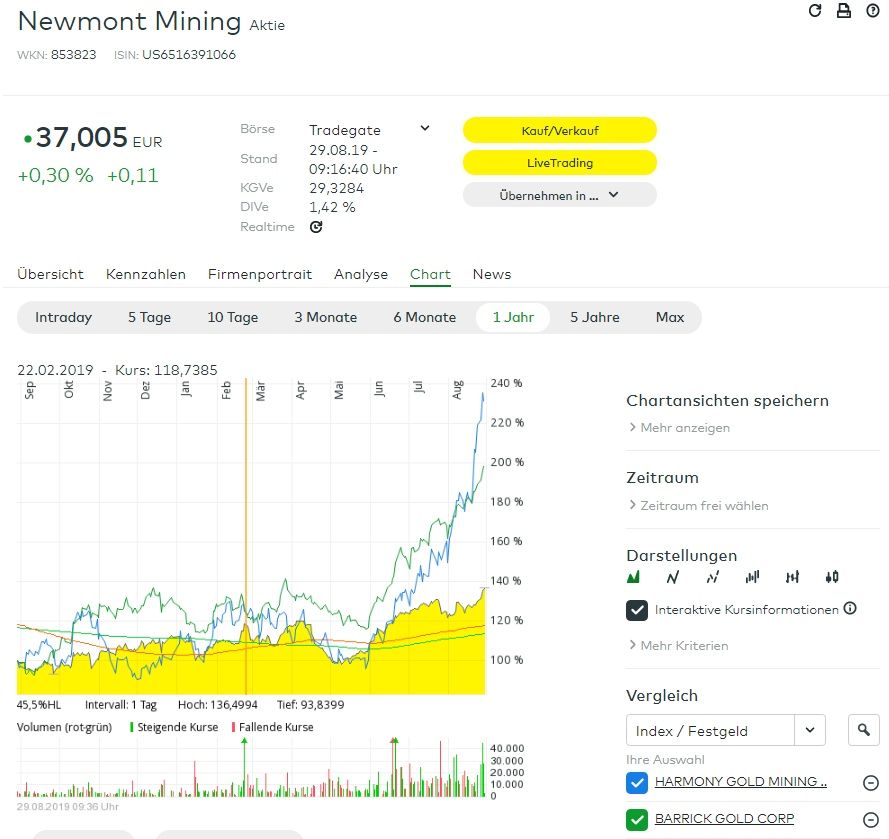Open the help question mark icon
The width and height of the screenshot is (889, 839).
(872, 11)
